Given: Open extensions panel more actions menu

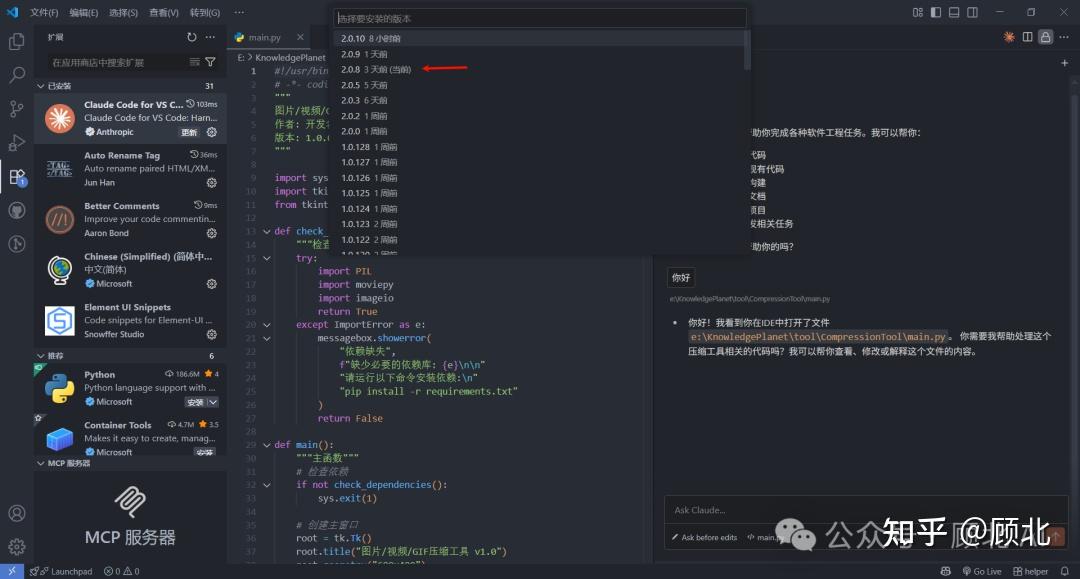Looking at the screenshot, I should click(x=210, y=37).
